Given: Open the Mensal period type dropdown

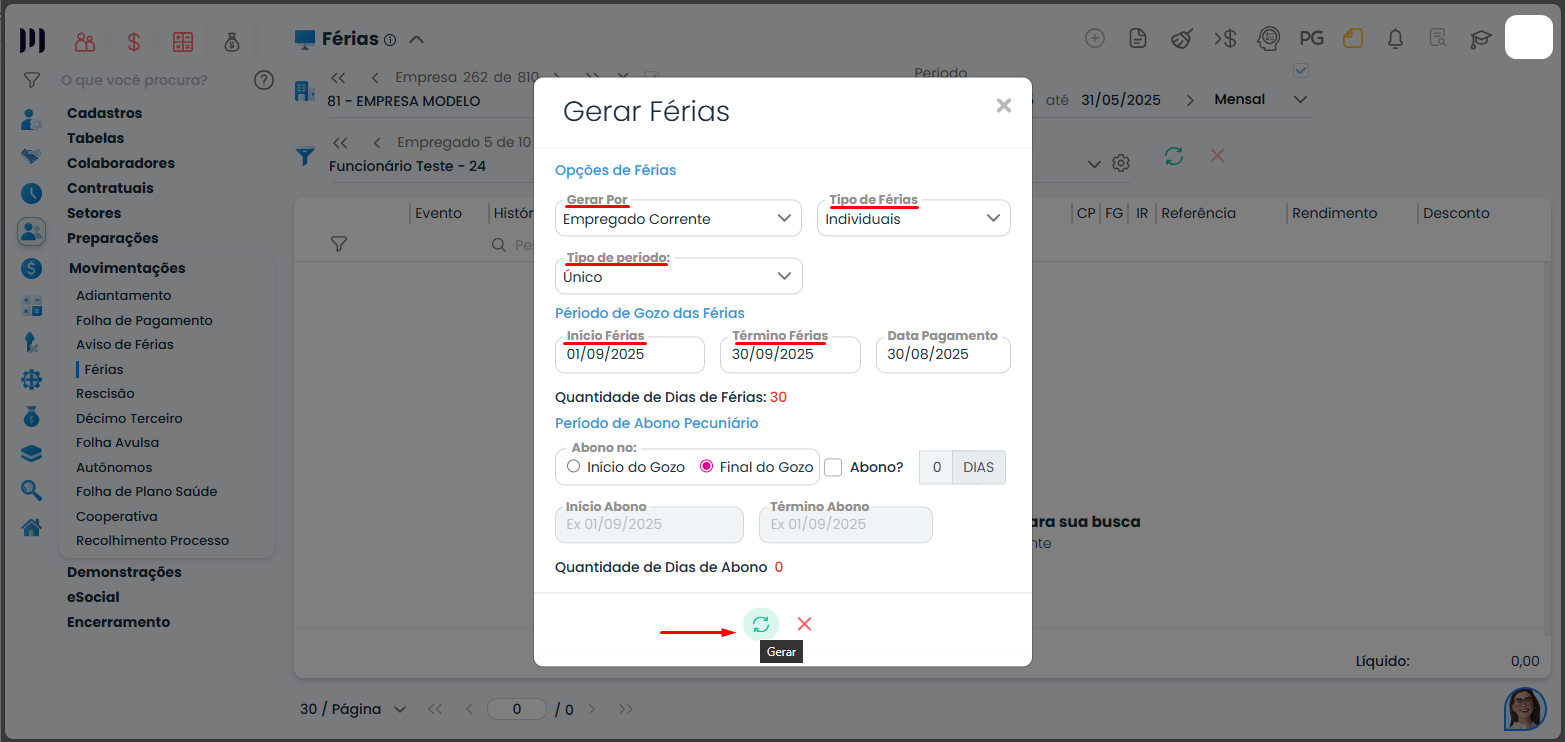Looking at the screenshot, I should [x=1261, y=99].
